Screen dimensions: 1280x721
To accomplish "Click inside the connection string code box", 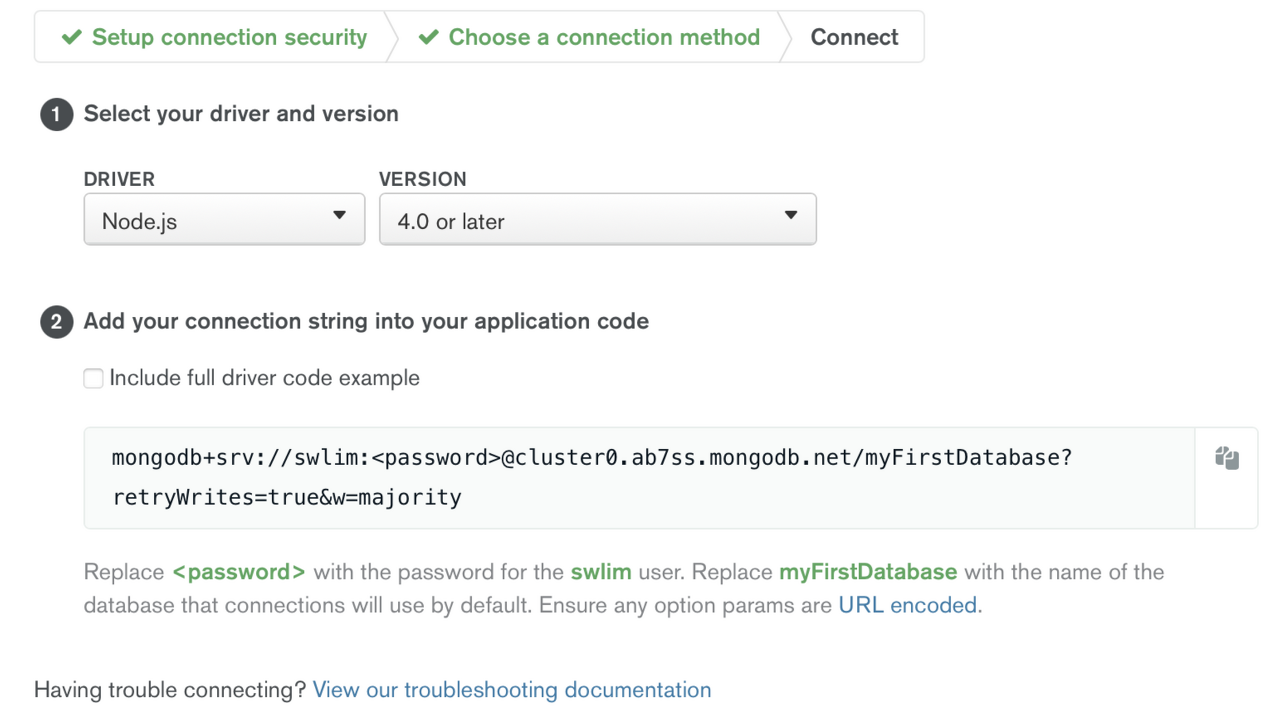I will 640,478.
